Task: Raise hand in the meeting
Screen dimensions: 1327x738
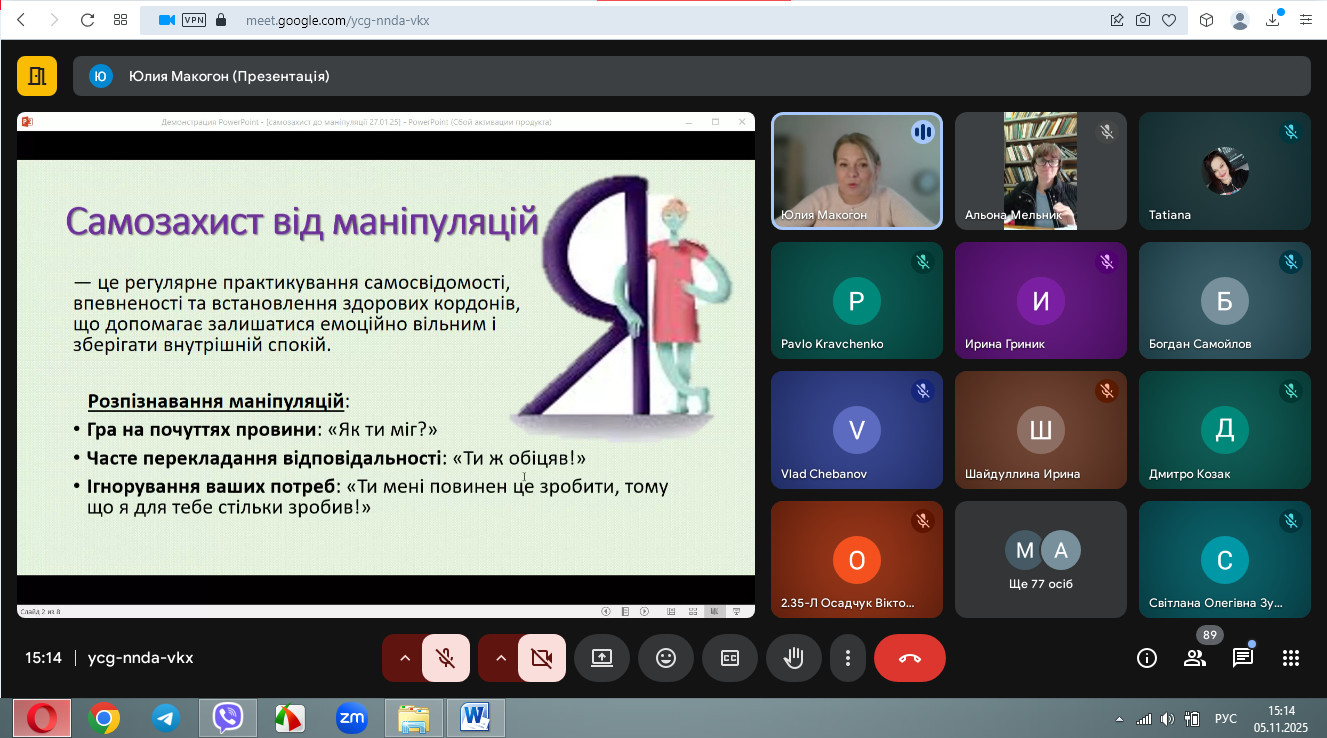Action: (x=794, y=658)
